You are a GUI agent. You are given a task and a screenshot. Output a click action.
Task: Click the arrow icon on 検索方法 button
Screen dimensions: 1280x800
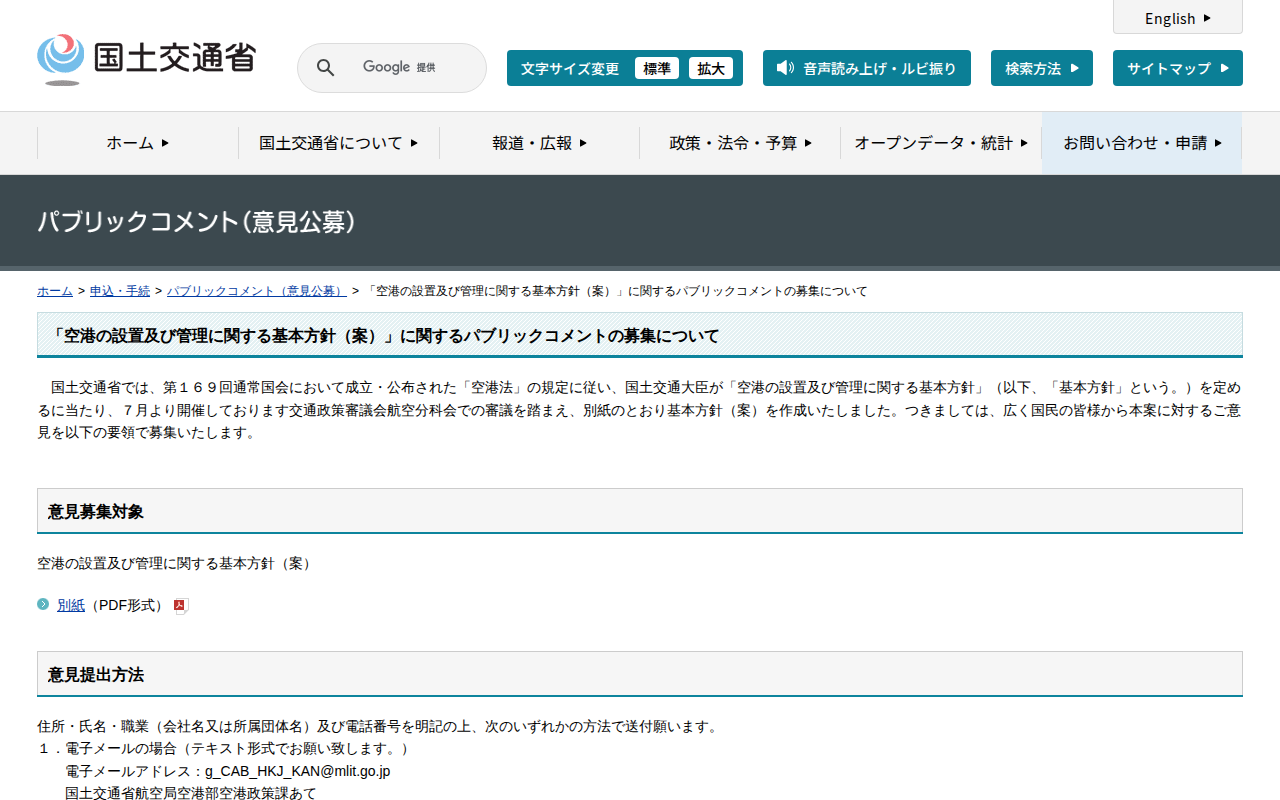click(1074, 68)
